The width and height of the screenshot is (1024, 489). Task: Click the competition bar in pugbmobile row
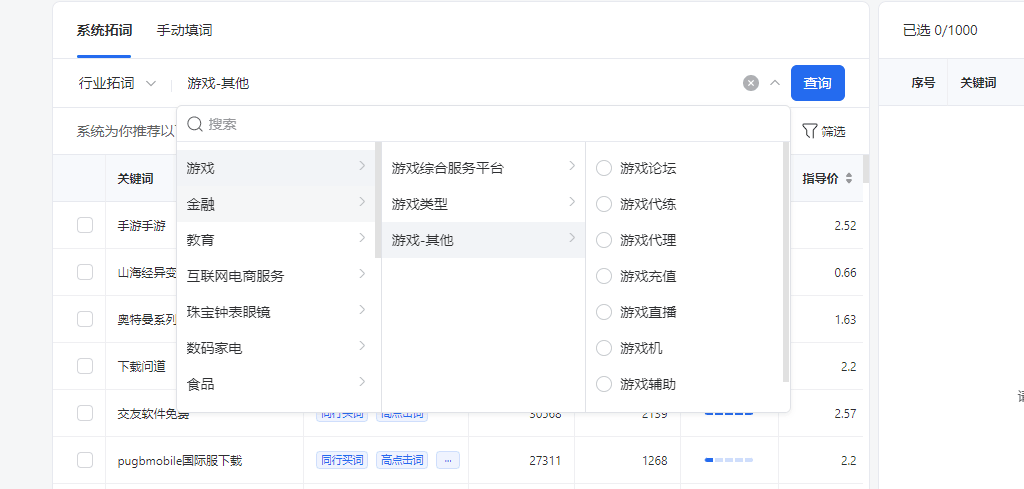click(729, 460)
